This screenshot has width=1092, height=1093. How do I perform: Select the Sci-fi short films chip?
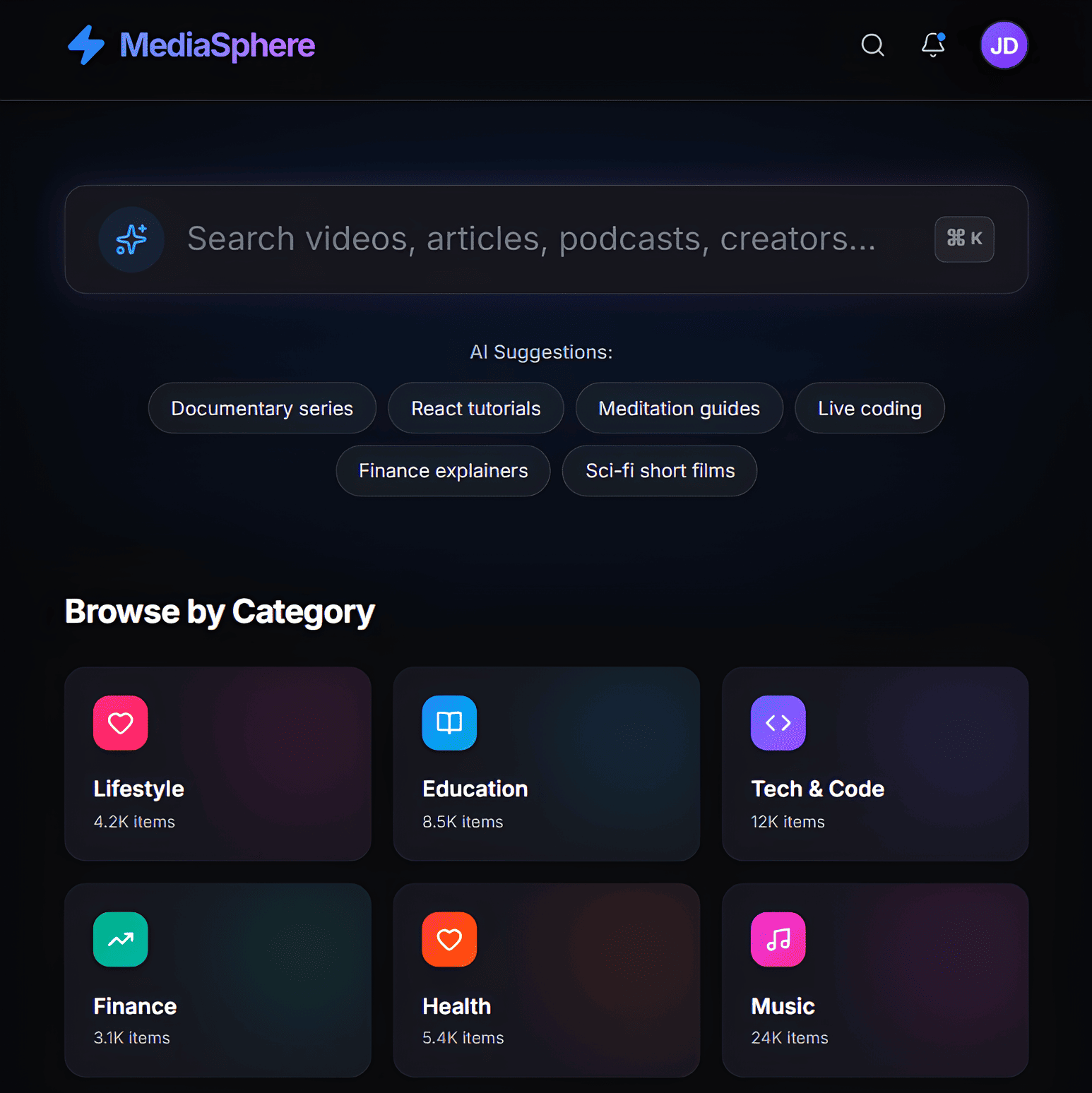(660, 470)
